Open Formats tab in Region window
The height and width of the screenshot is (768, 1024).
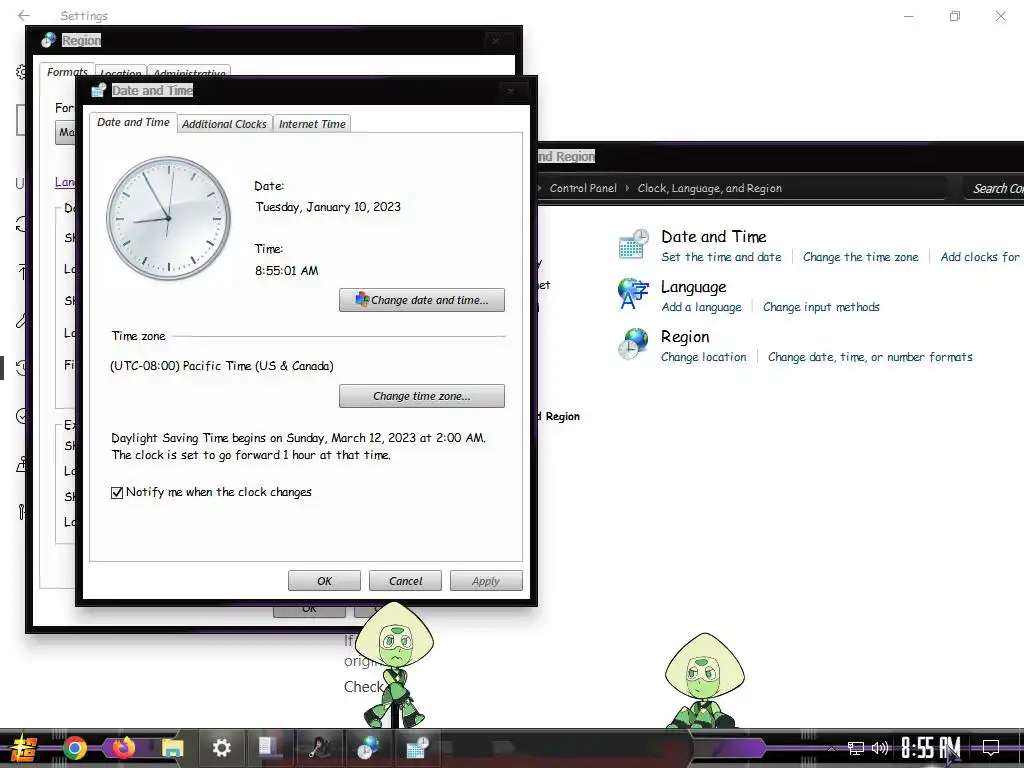[x=67, y=72]
